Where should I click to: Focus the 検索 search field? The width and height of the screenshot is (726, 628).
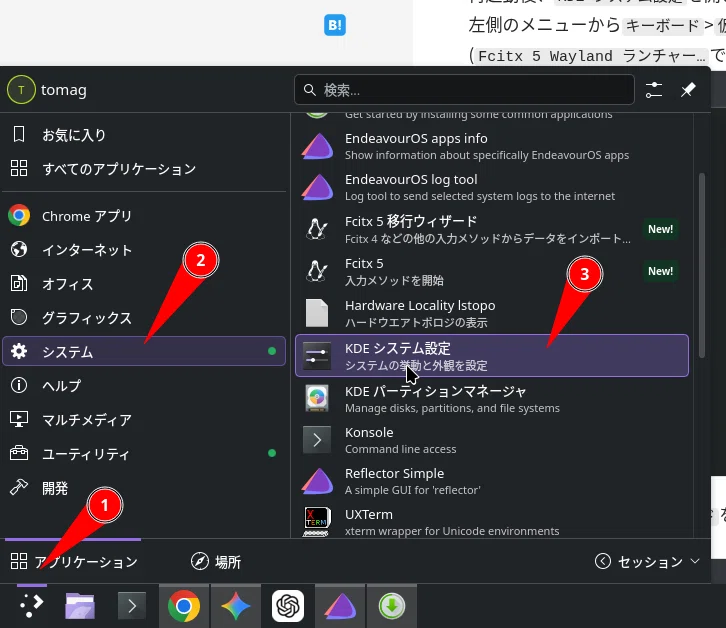464,90
